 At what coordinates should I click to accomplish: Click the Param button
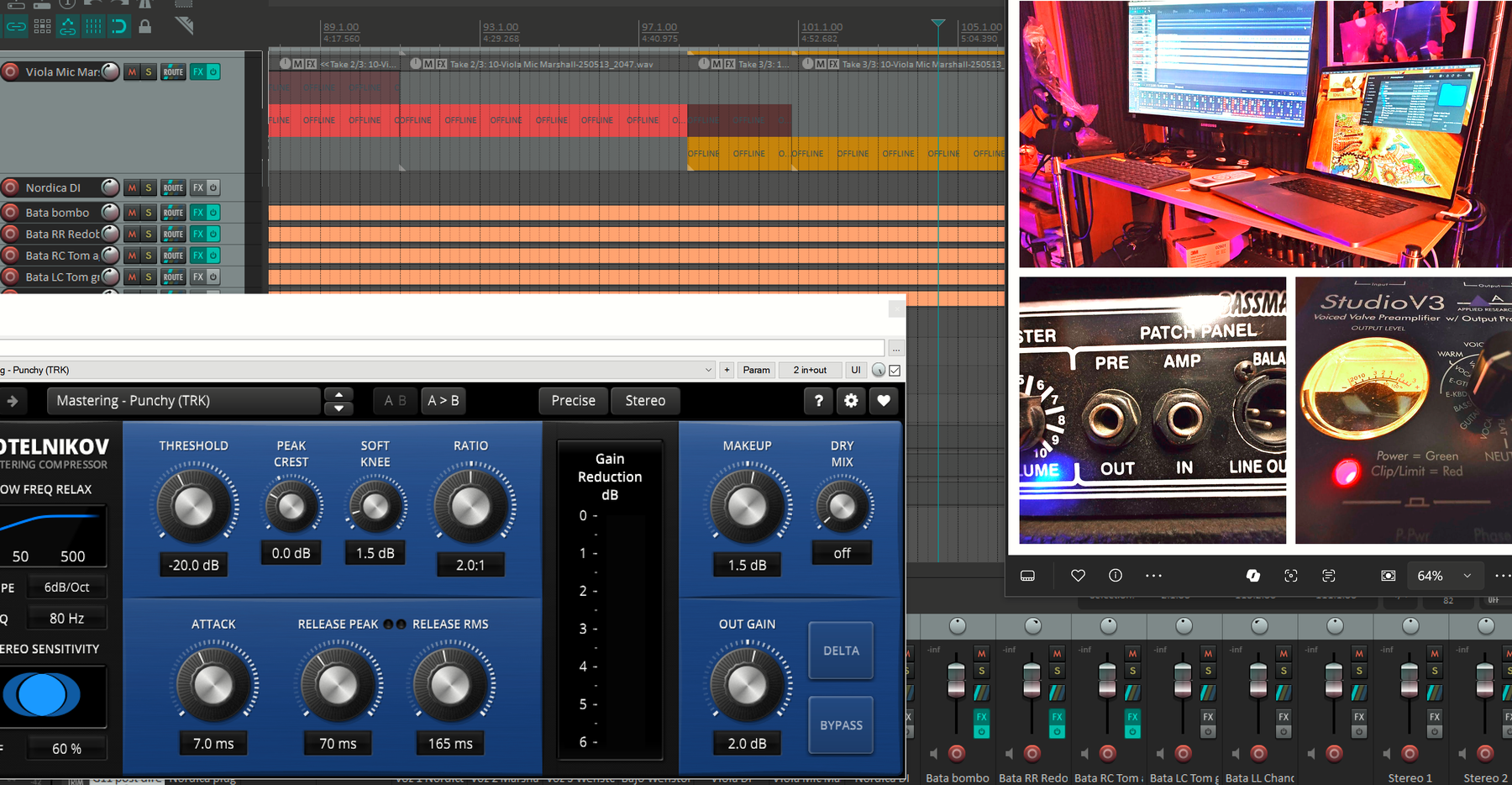coord(756,370)
